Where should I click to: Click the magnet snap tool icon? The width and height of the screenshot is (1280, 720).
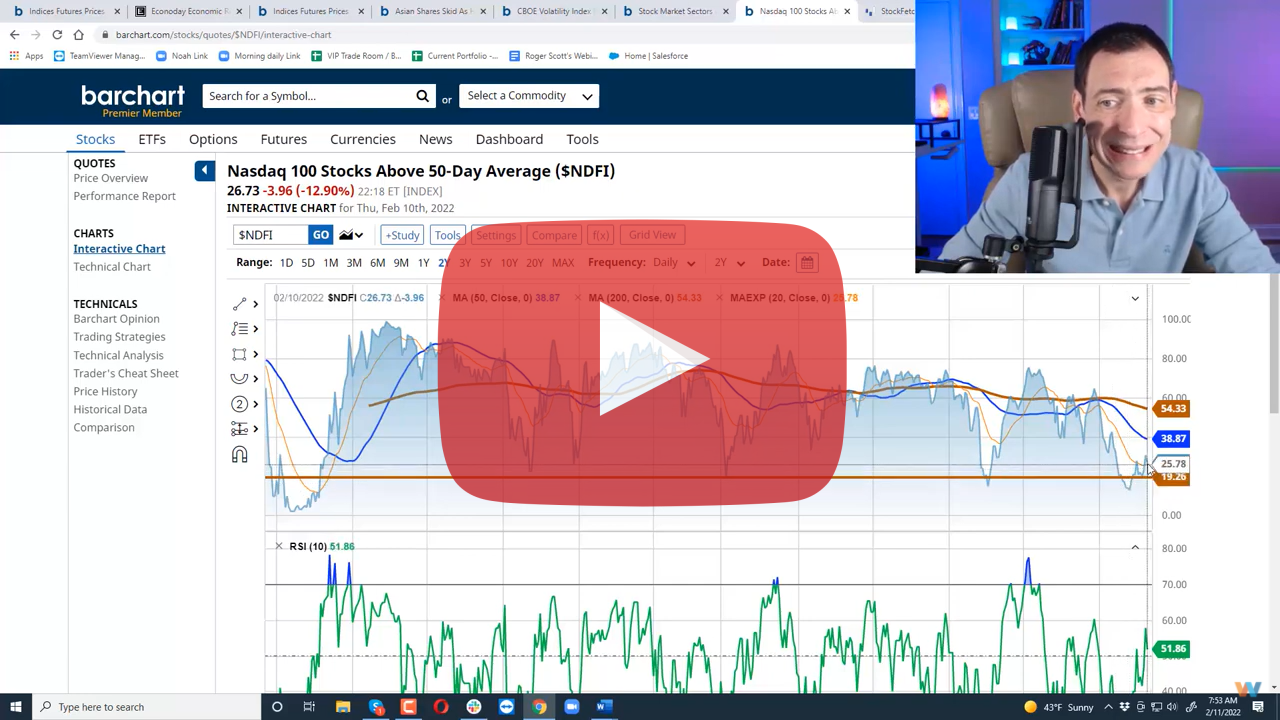(239, 455)
